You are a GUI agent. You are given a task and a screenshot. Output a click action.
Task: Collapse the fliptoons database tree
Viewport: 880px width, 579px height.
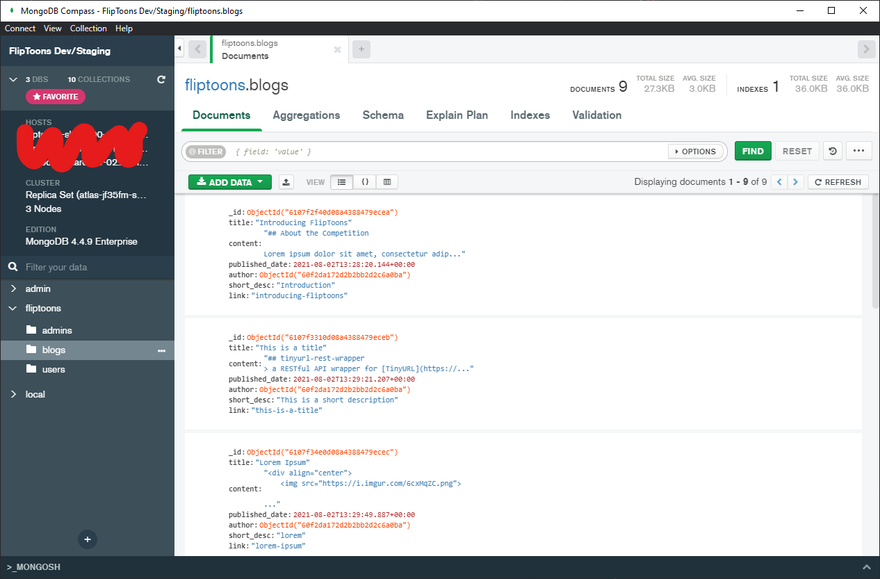[x=13, y=309]
